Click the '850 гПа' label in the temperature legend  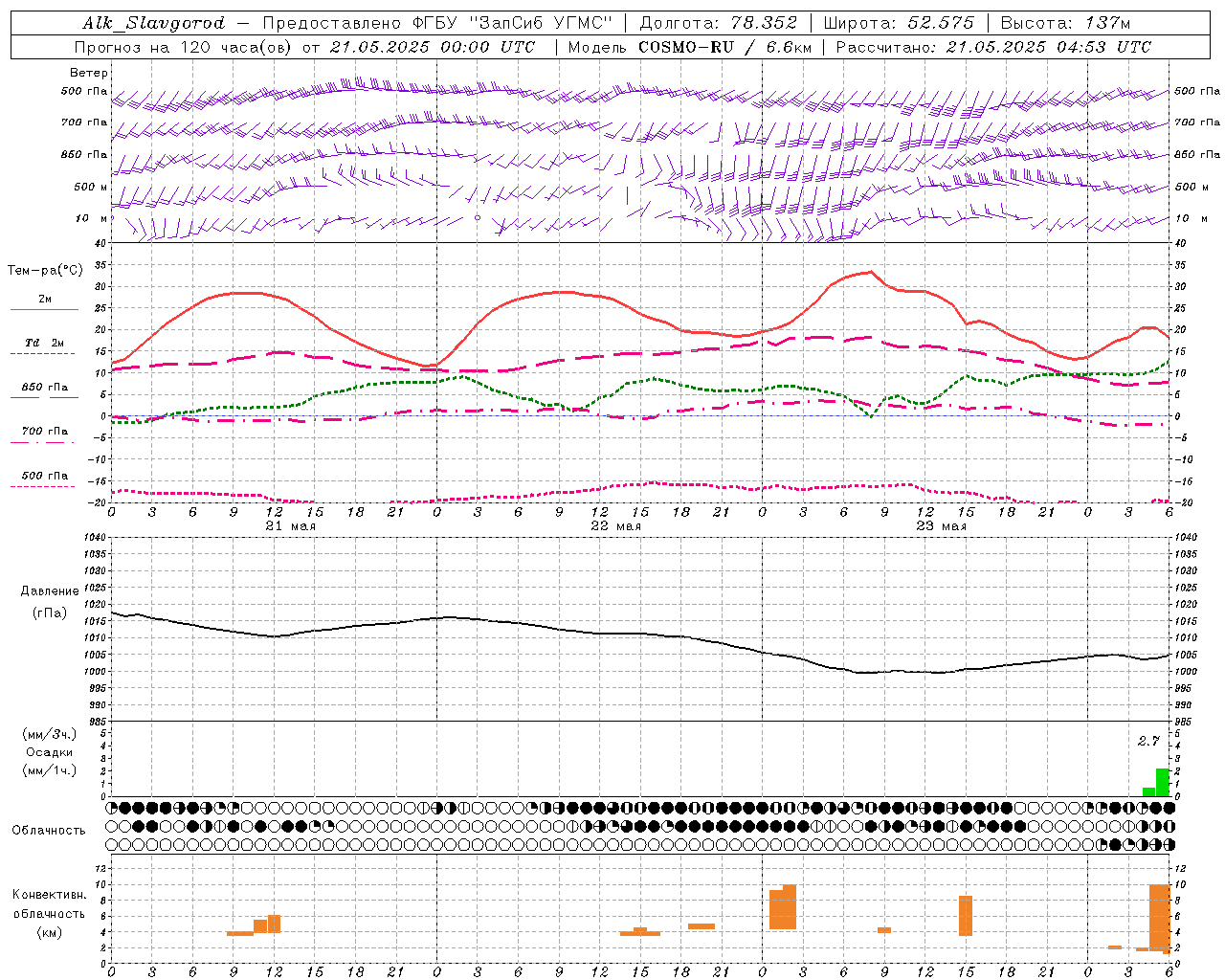45,387
